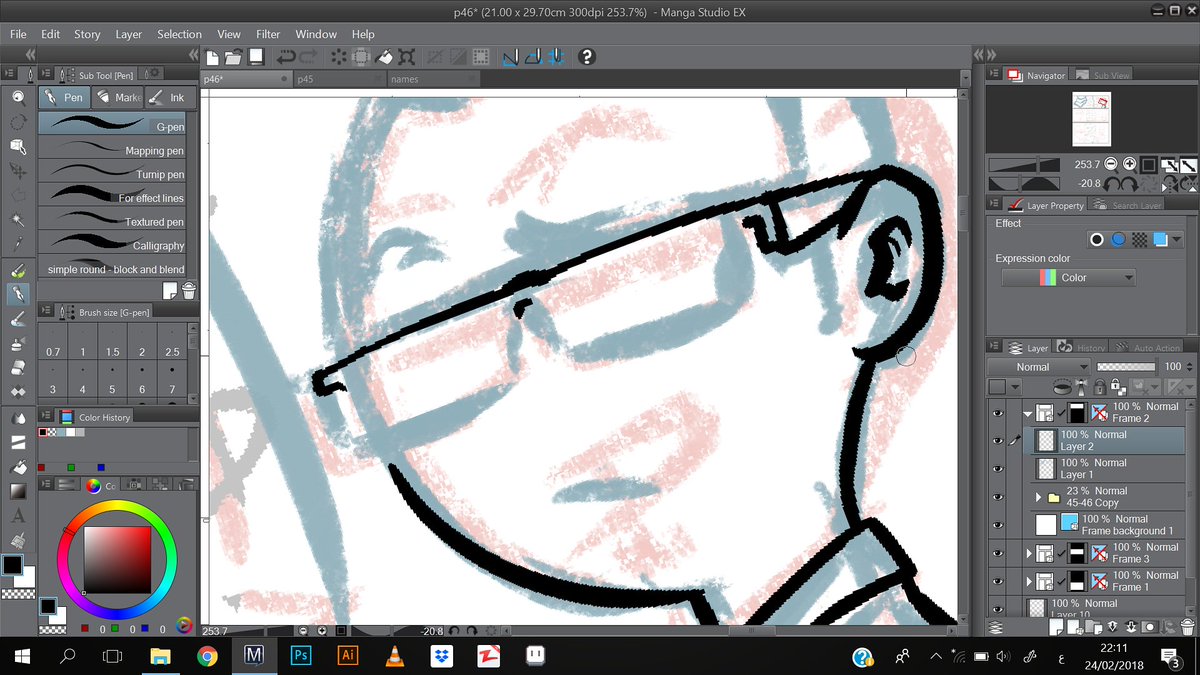Select the Blend droplet tool

(x=18, y=417)
